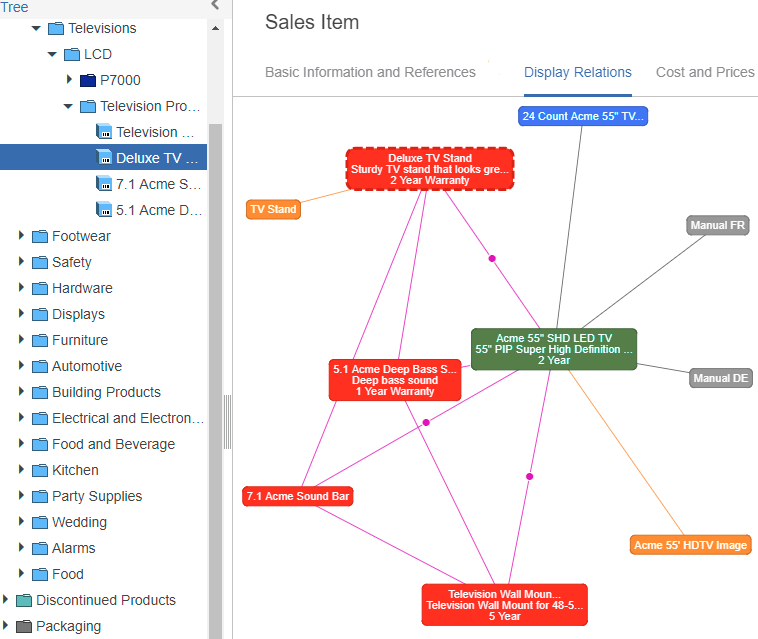
Task: Collapse the Television Pro... node
Action: (68, 106)
